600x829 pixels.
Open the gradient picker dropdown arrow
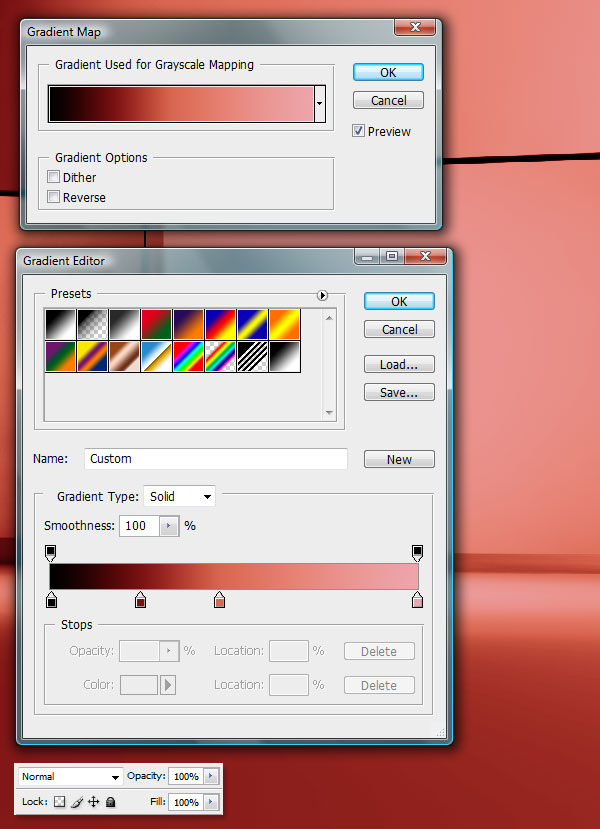click(319, 104)
